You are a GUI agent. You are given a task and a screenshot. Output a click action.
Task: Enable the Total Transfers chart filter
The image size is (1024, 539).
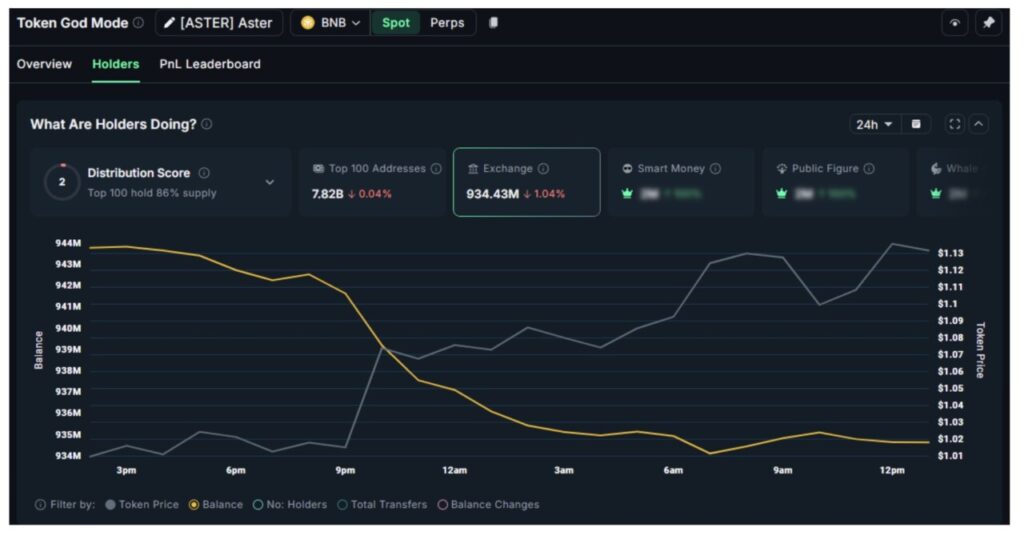pos(342,505)
